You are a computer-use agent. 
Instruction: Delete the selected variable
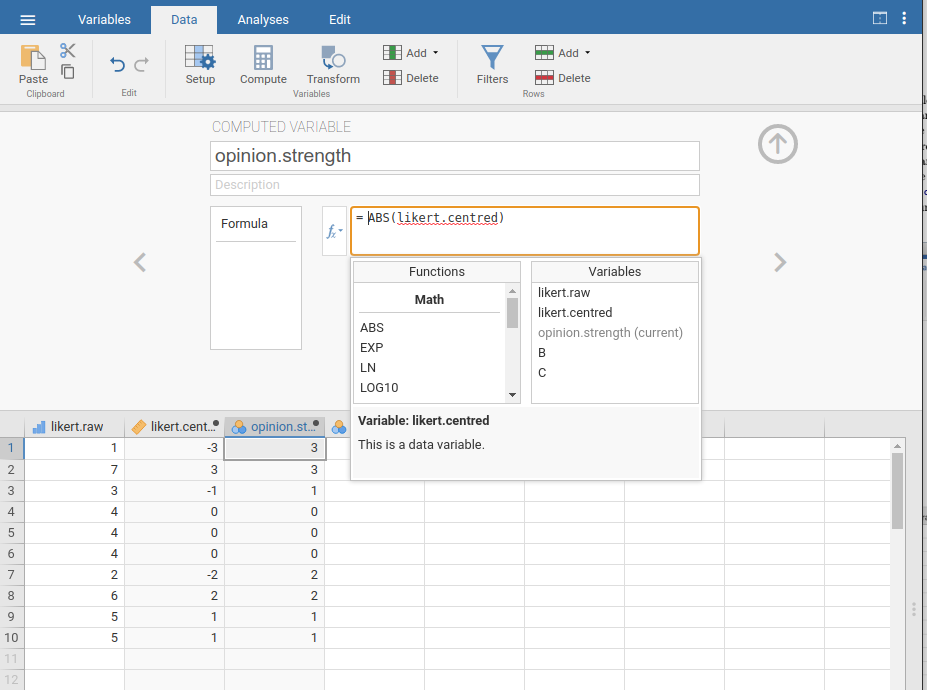click(x=411, y=78)
